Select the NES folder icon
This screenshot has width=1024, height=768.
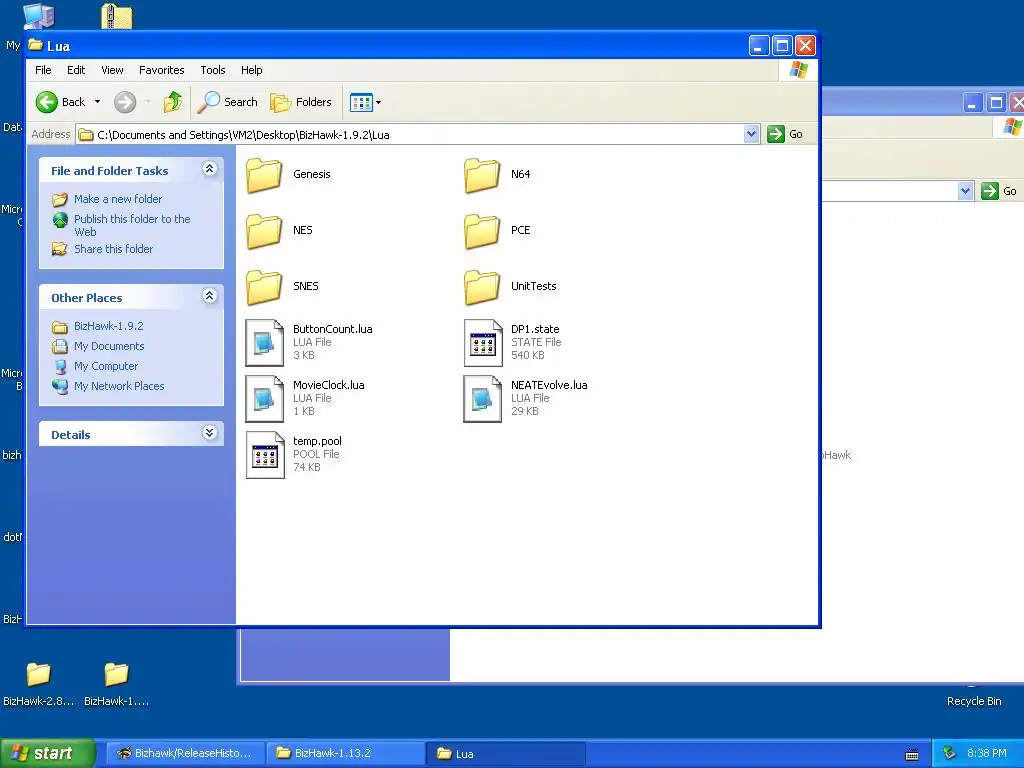[x=264, y=231]
